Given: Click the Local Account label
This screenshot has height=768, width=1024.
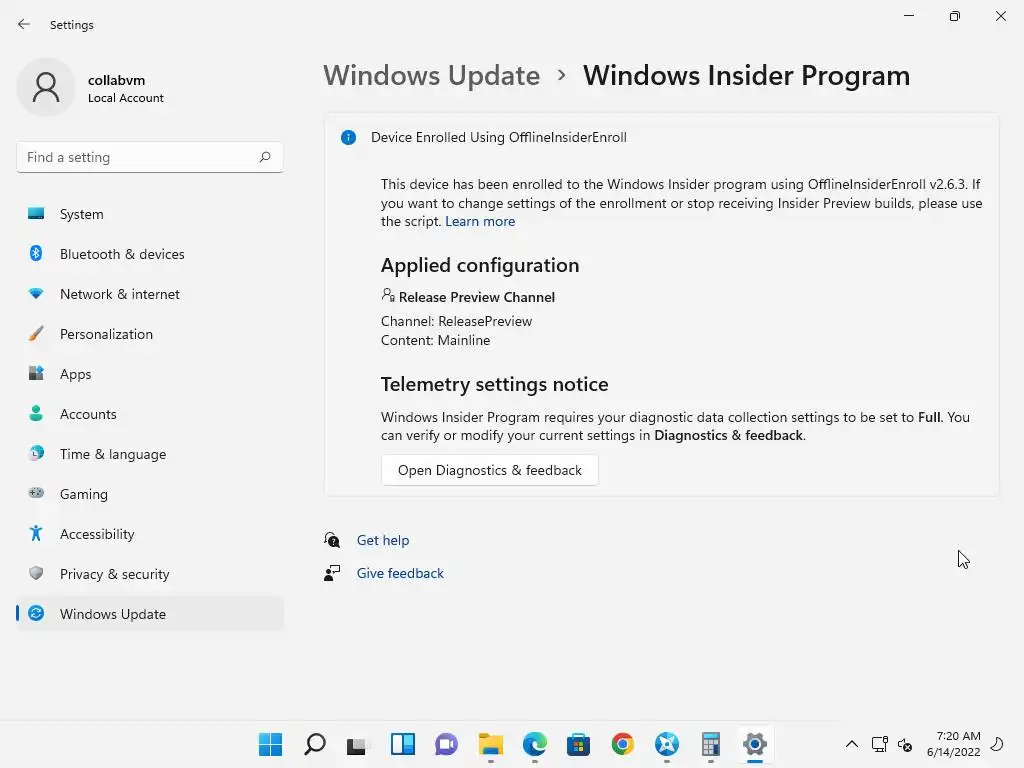Looking at the screenshot, I should (x=126, y=98).
